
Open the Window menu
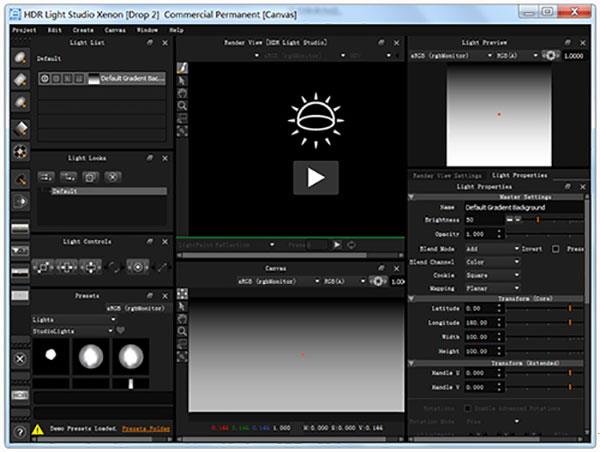[147, 30]
